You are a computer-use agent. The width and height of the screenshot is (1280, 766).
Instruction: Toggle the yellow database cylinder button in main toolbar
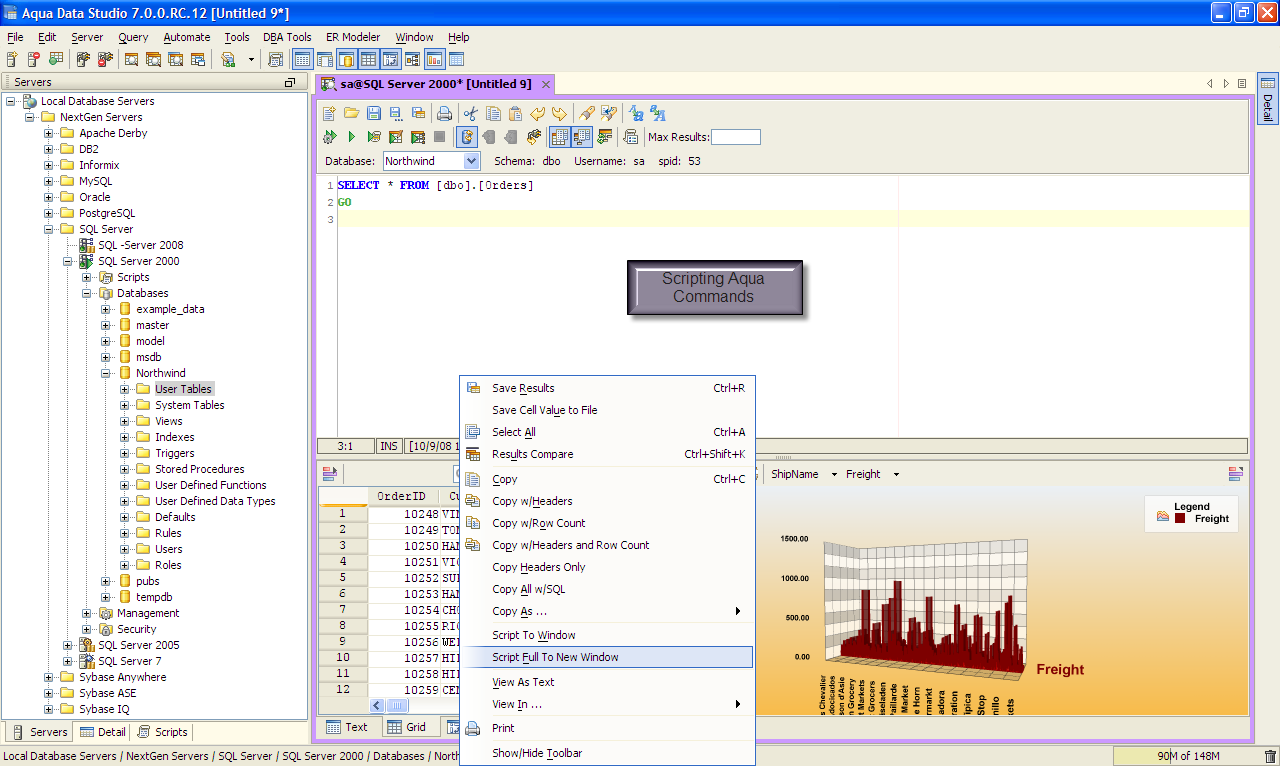pos(346,60)
